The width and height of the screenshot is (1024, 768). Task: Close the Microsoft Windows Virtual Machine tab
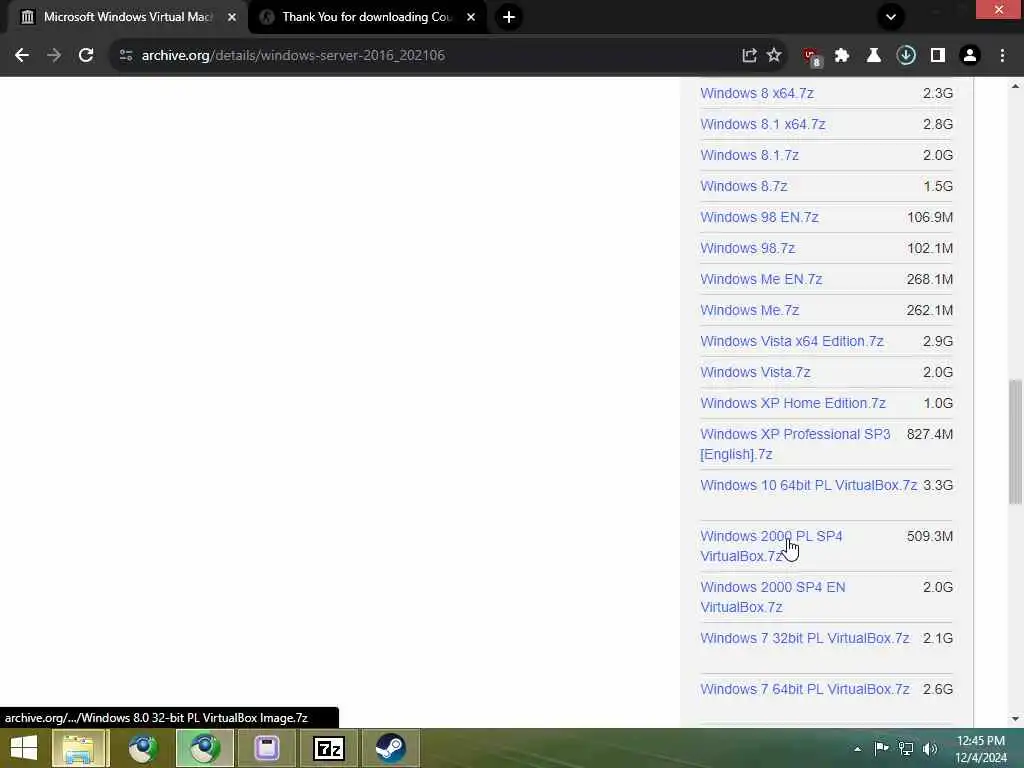coord(232,17)
